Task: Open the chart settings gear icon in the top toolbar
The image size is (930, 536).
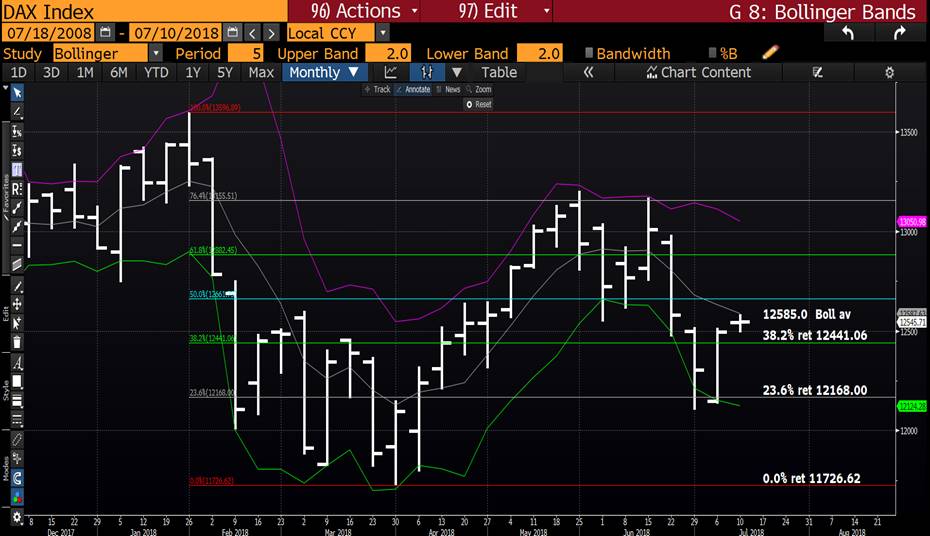Action: (889, 72)
